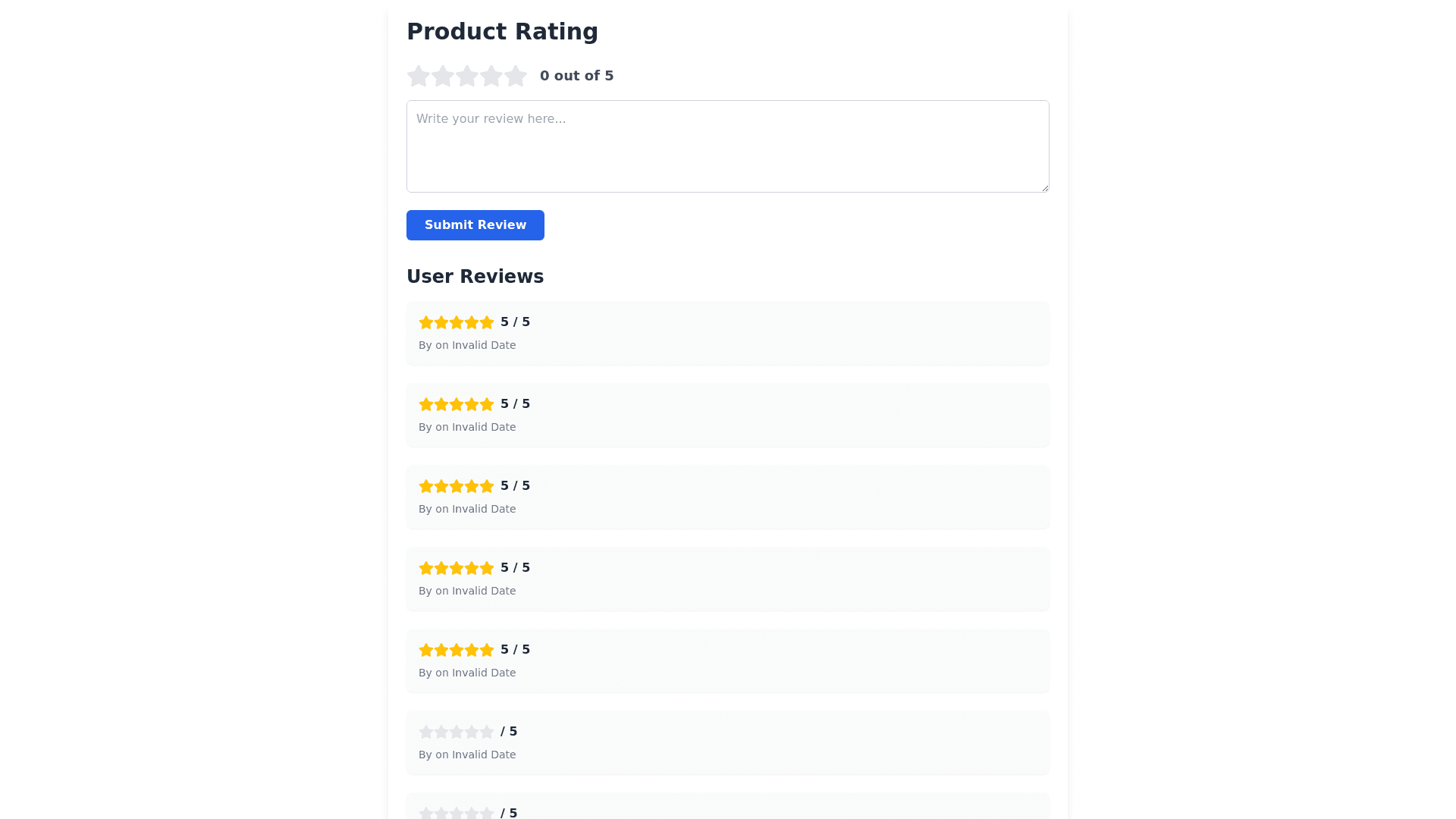This screenshot has width=1456, height=819.
Task: Click the "By on Invalid Date" text in fifth review
Action: 467,673
